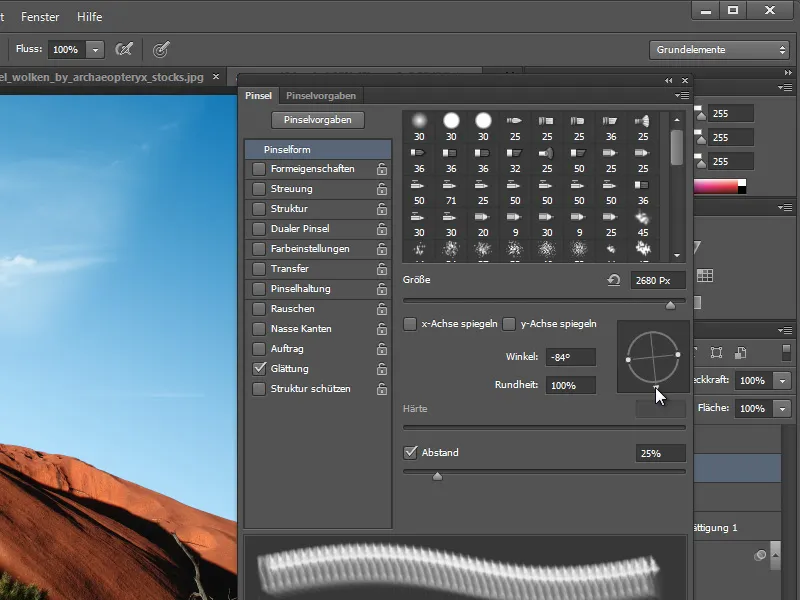Select brush preset with size 71
Viewport: 800px width, 600px height.
[x=451, y=192]
